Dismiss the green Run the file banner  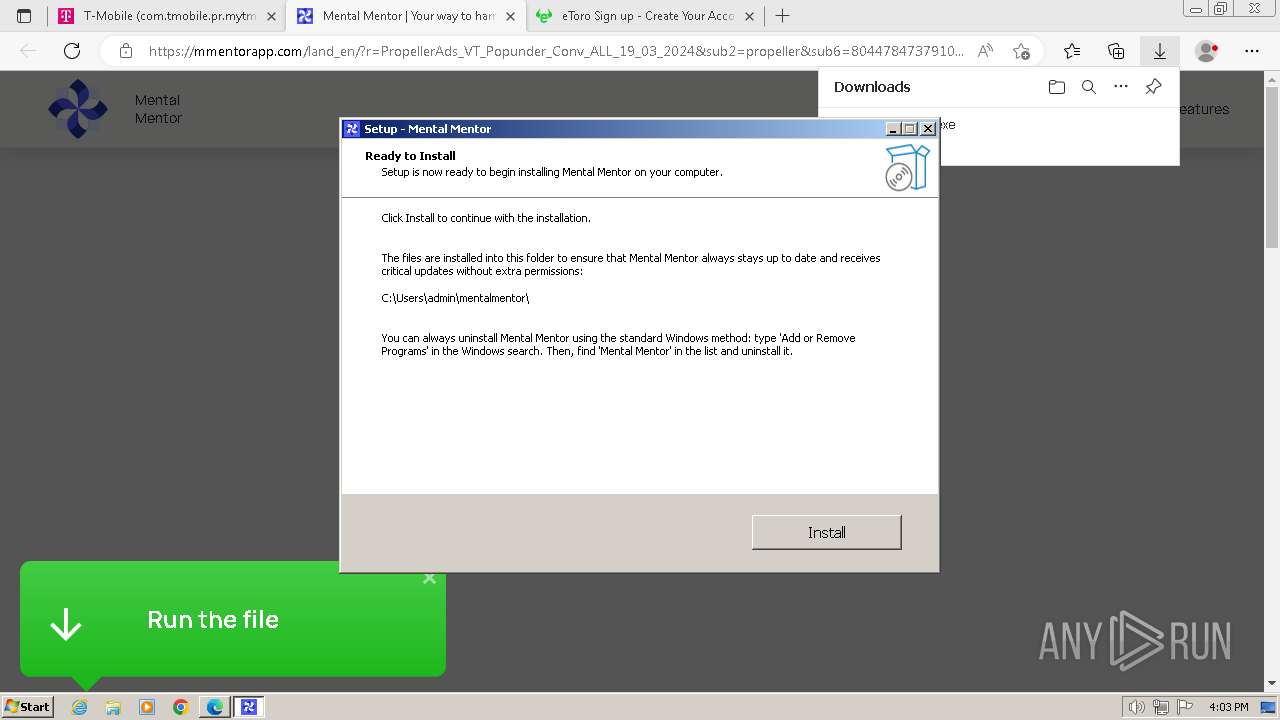click(429, 578)
